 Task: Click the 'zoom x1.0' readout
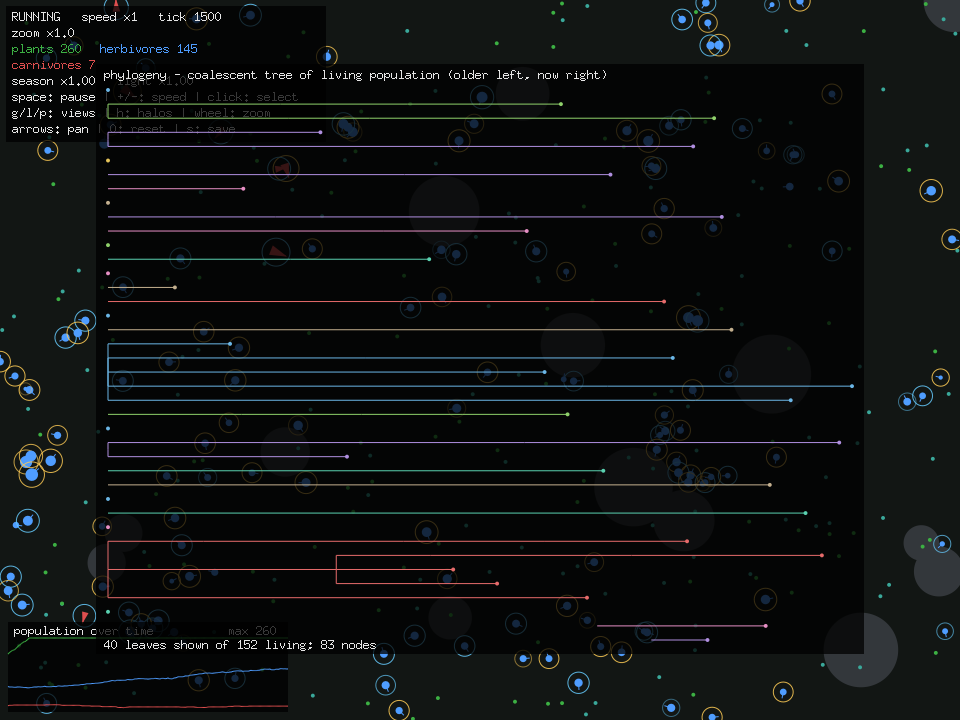click(x=43, y=33)
